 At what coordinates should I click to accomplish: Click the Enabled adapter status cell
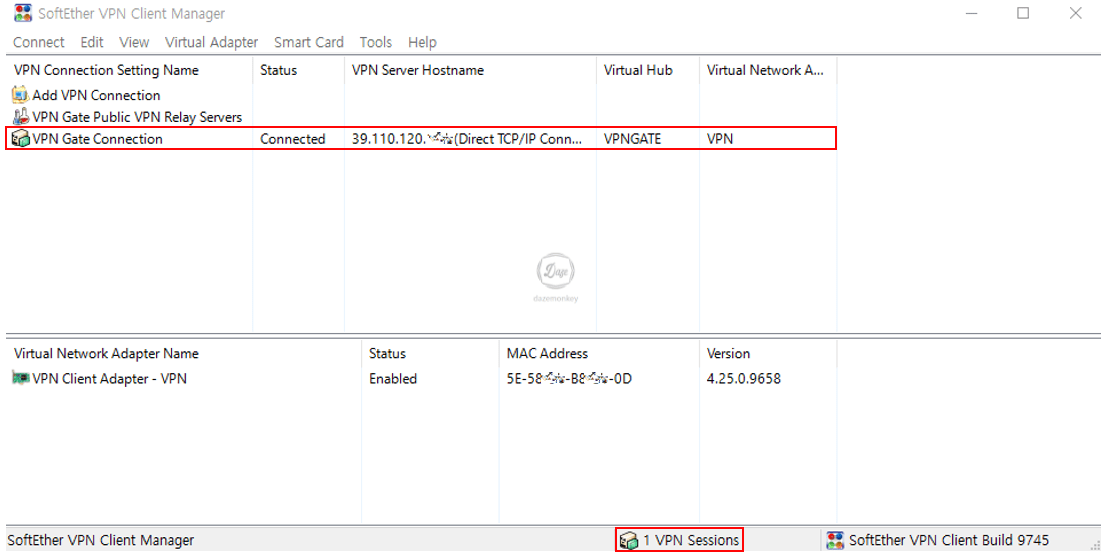point(393,378)
